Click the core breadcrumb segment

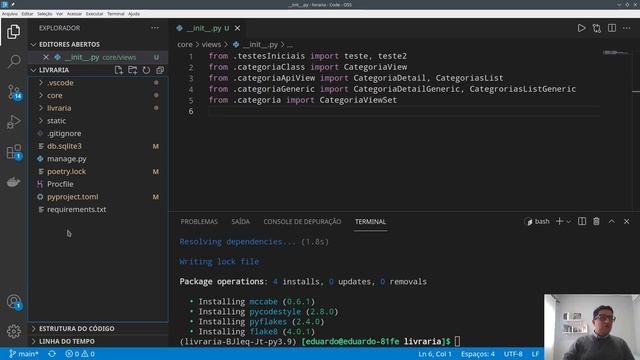point(184,44)
